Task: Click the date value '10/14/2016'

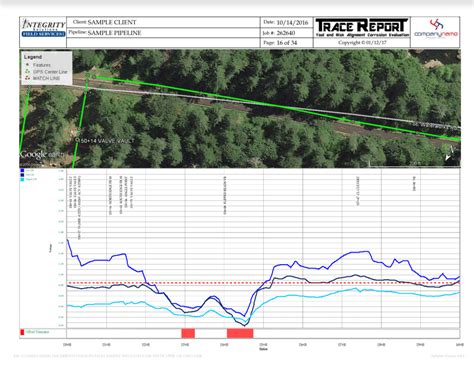Action: point(292,23)
